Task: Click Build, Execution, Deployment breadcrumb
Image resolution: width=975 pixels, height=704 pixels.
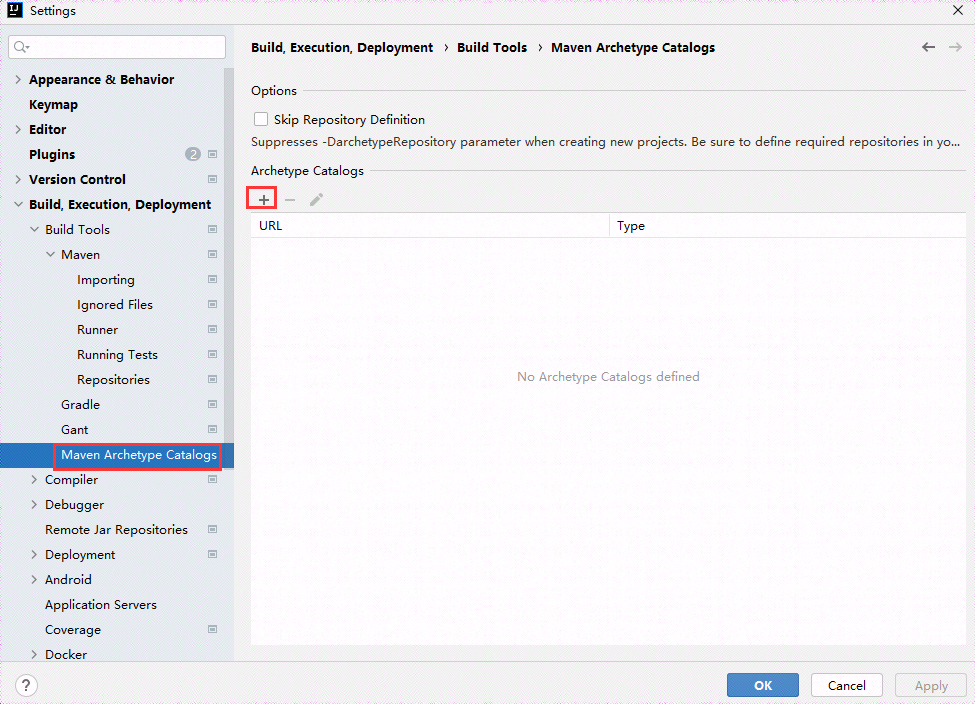Action: tap(342, 47)
